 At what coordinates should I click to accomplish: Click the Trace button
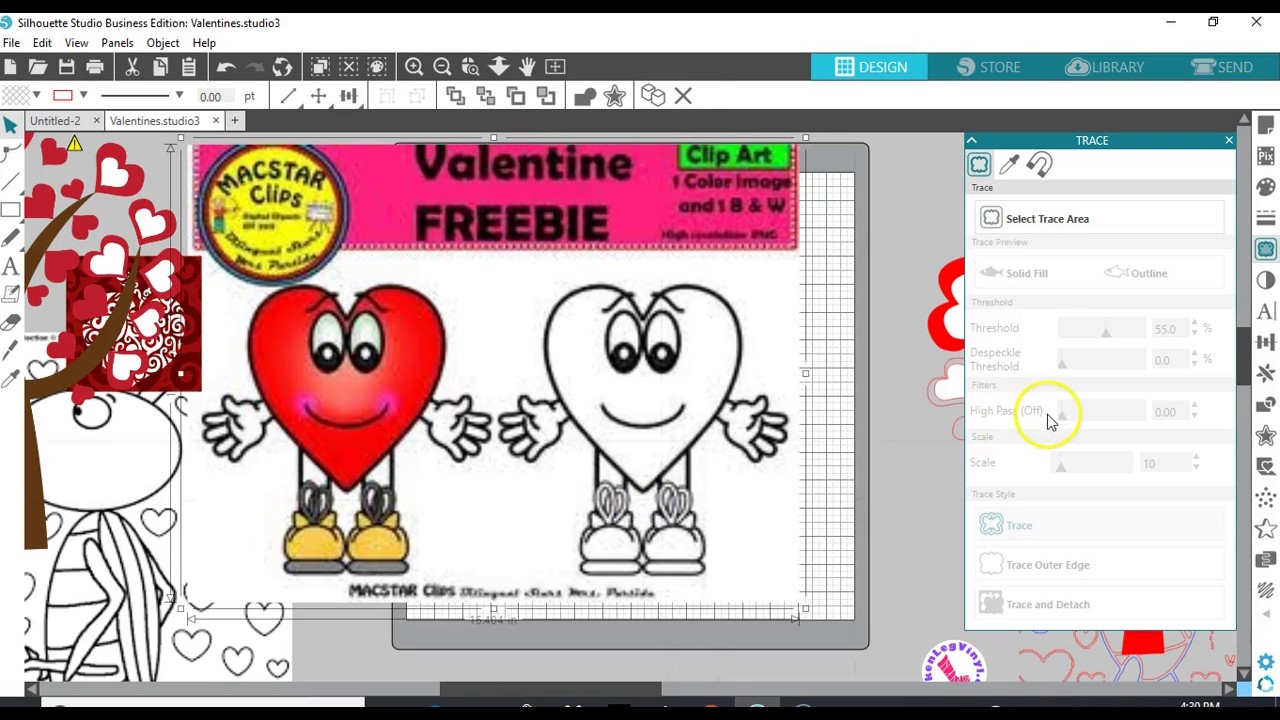tap(1099, 525)
